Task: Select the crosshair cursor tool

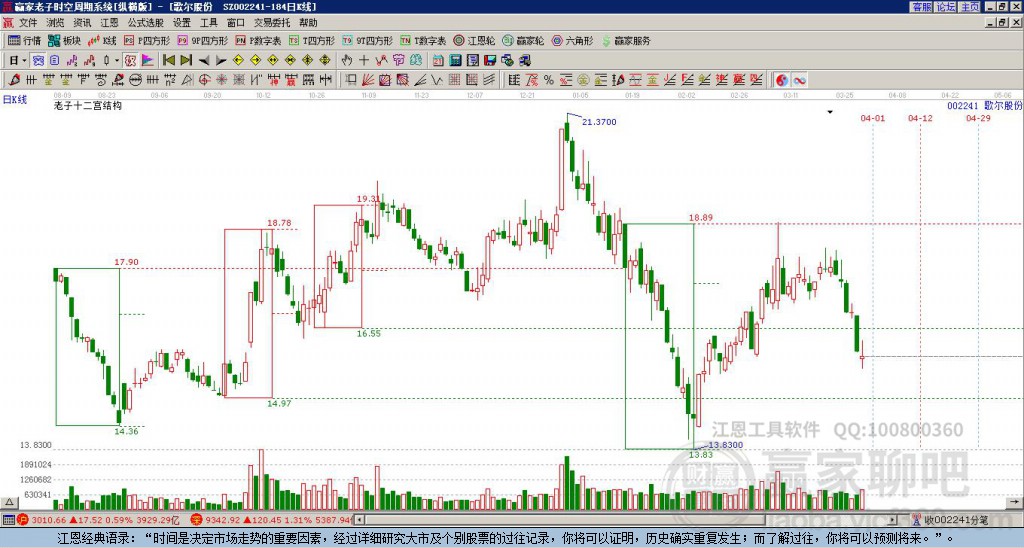Action: click(x=364, y=60)
